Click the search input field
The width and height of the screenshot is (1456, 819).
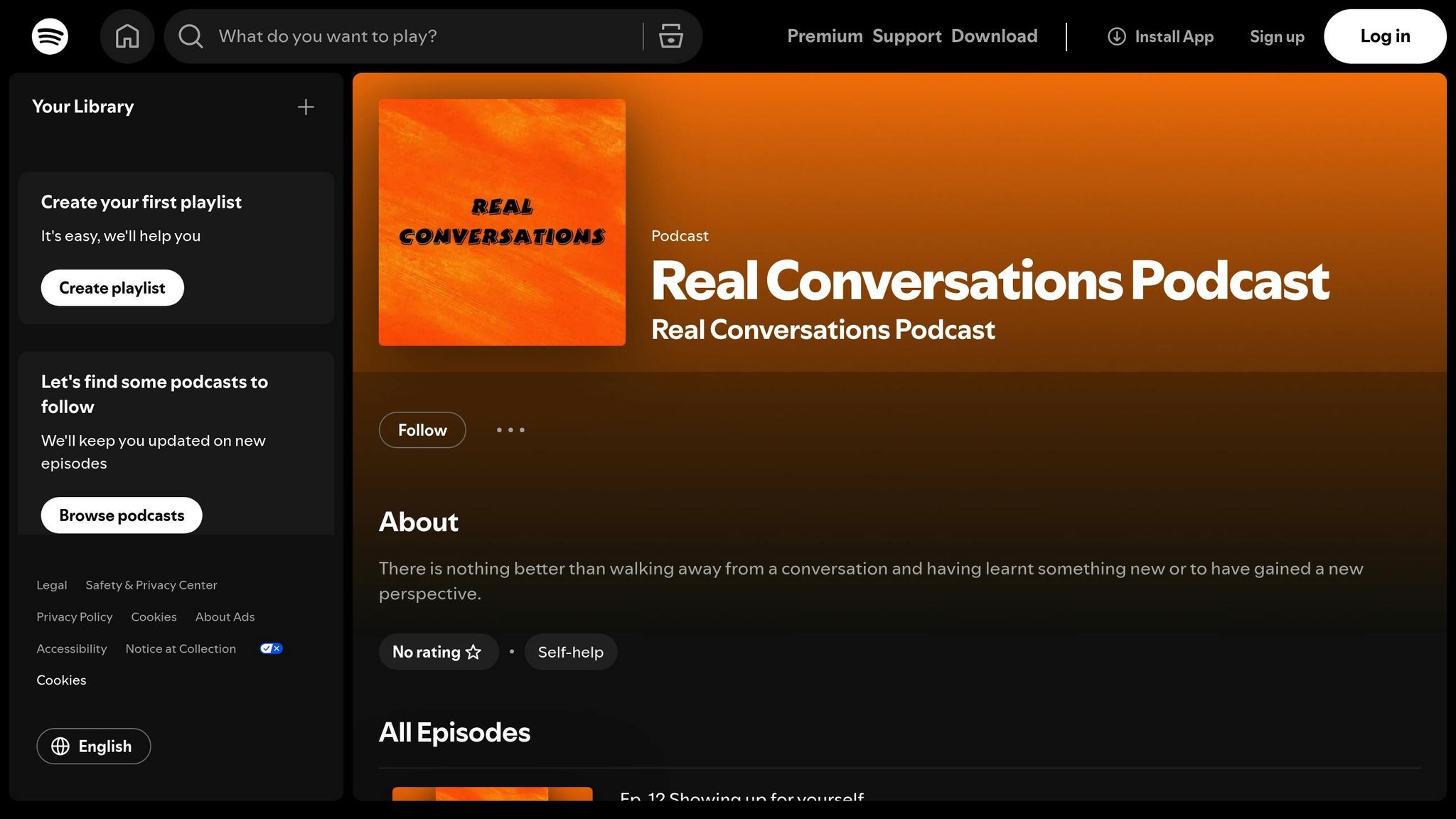click(x=398, y=36)
